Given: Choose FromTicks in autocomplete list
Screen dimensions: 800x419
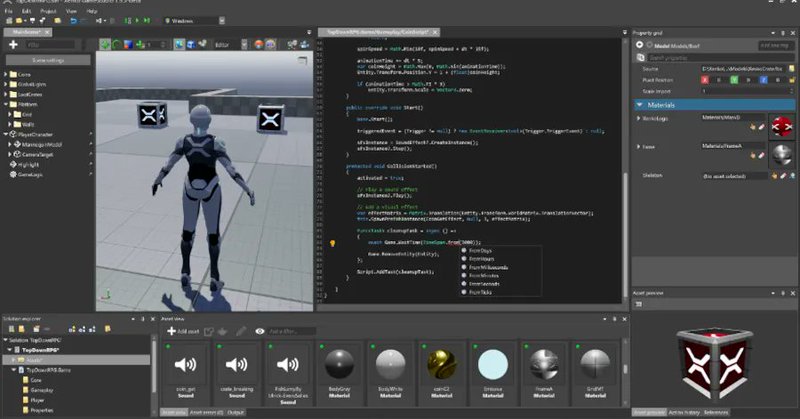Looking at the screenshot, I should pos(480,292).
